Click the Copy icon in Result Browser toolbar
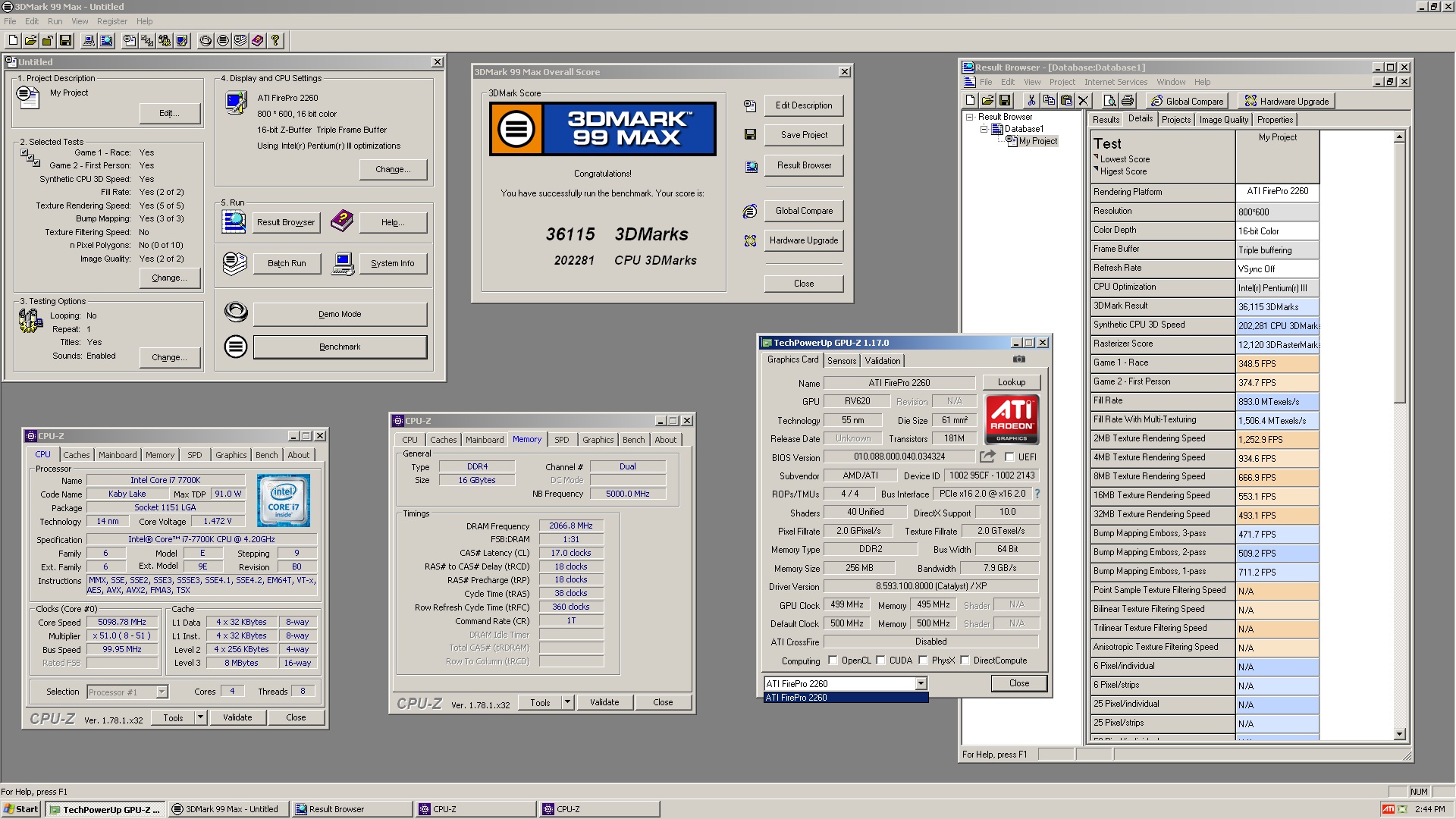The image size is (1456, 819). 1049,101
